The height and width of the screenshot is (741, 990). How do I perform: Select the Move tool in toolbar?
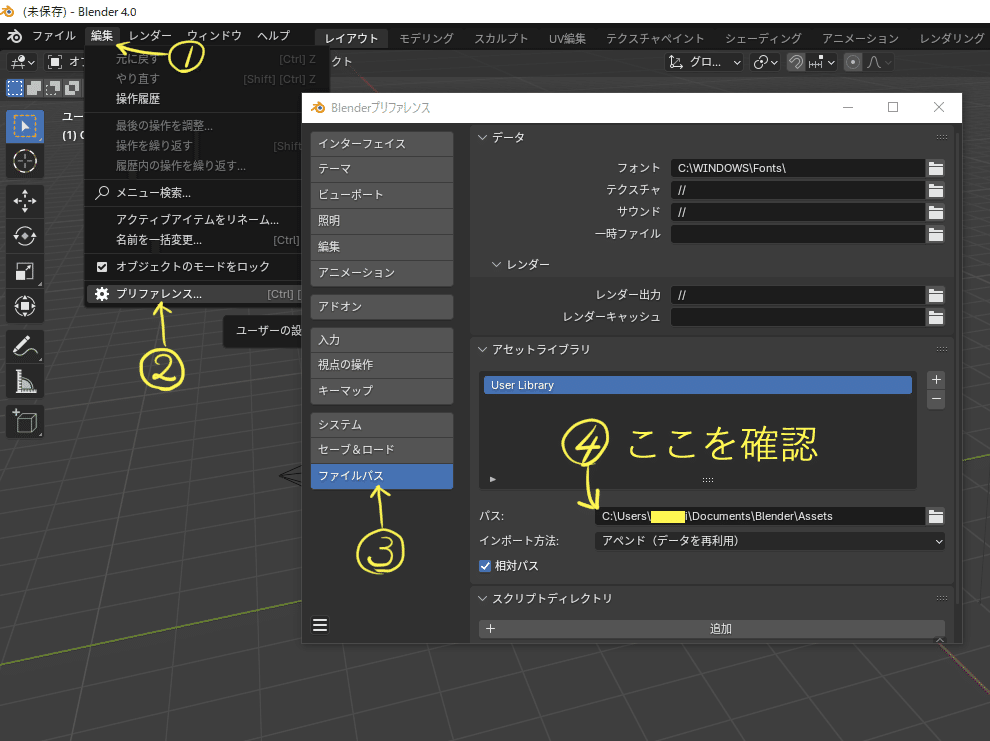pyautogui.click(x=25, y=201)
